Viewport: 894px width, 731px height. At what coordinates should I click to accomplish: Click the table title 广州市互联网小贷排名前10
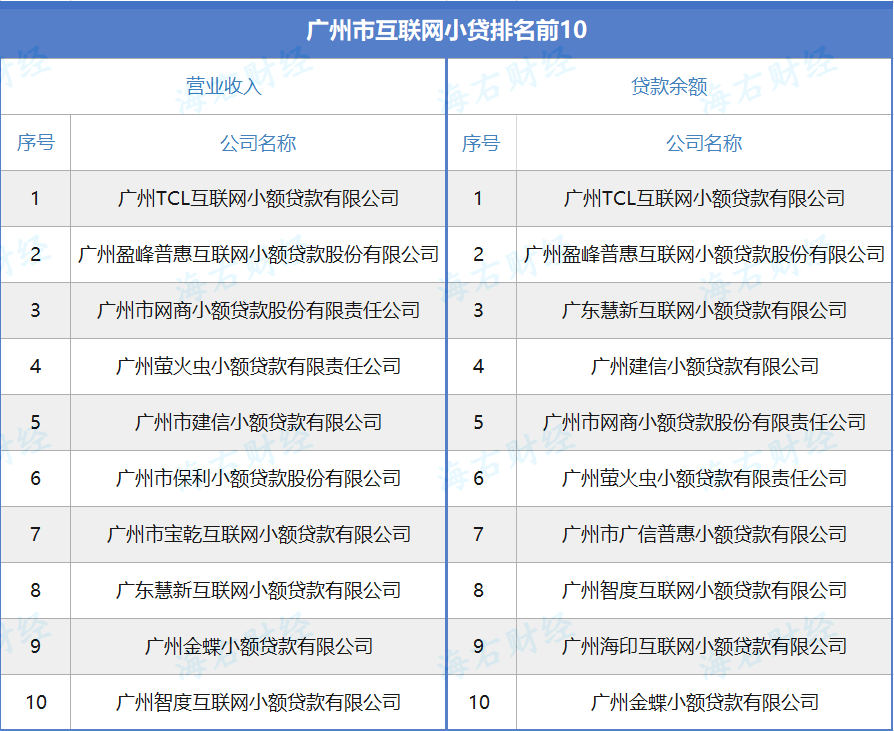click(446, 30)
